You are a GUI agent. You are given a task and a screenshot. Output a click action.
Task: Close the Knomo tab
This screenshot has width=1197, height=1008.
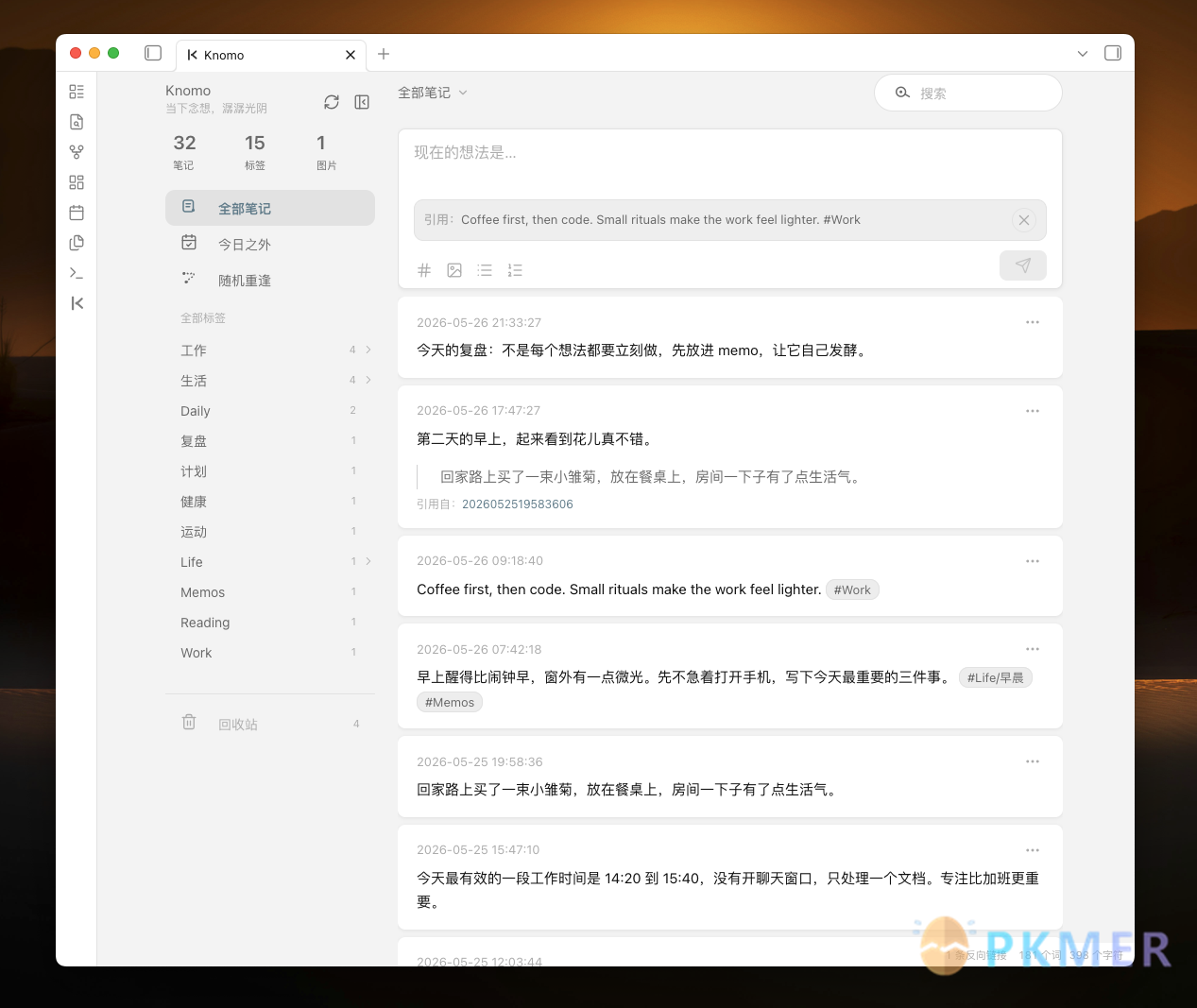(351, 55)
